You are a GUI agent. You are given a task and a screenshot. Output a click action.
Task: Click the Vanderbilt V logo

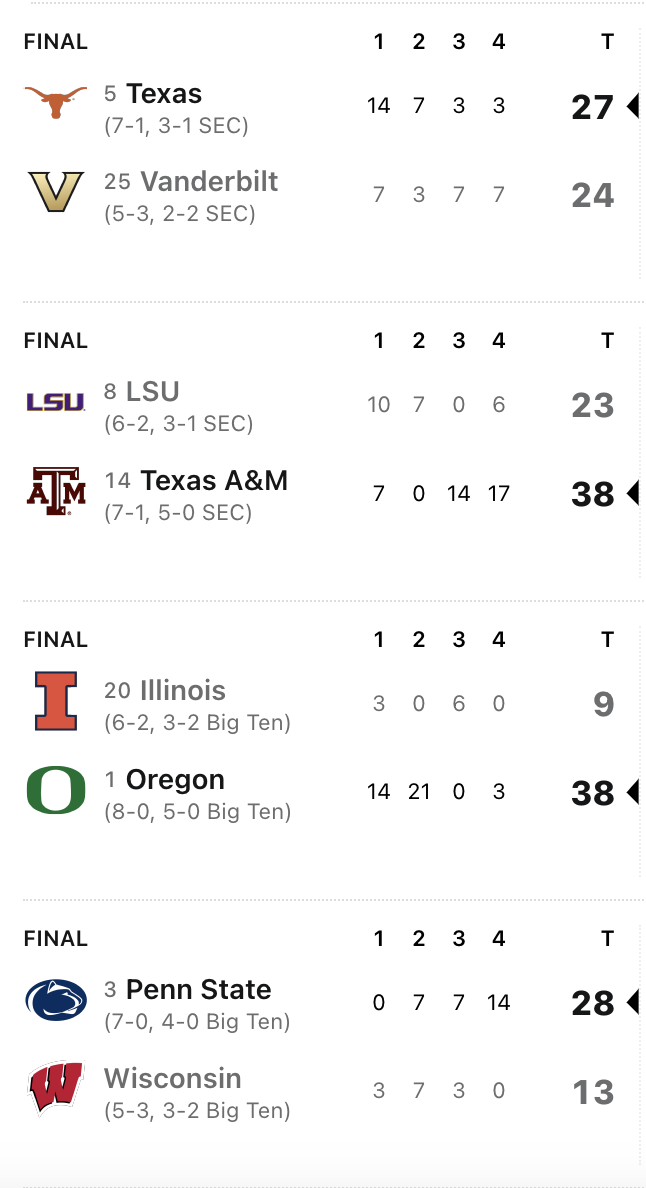point(56,191)
